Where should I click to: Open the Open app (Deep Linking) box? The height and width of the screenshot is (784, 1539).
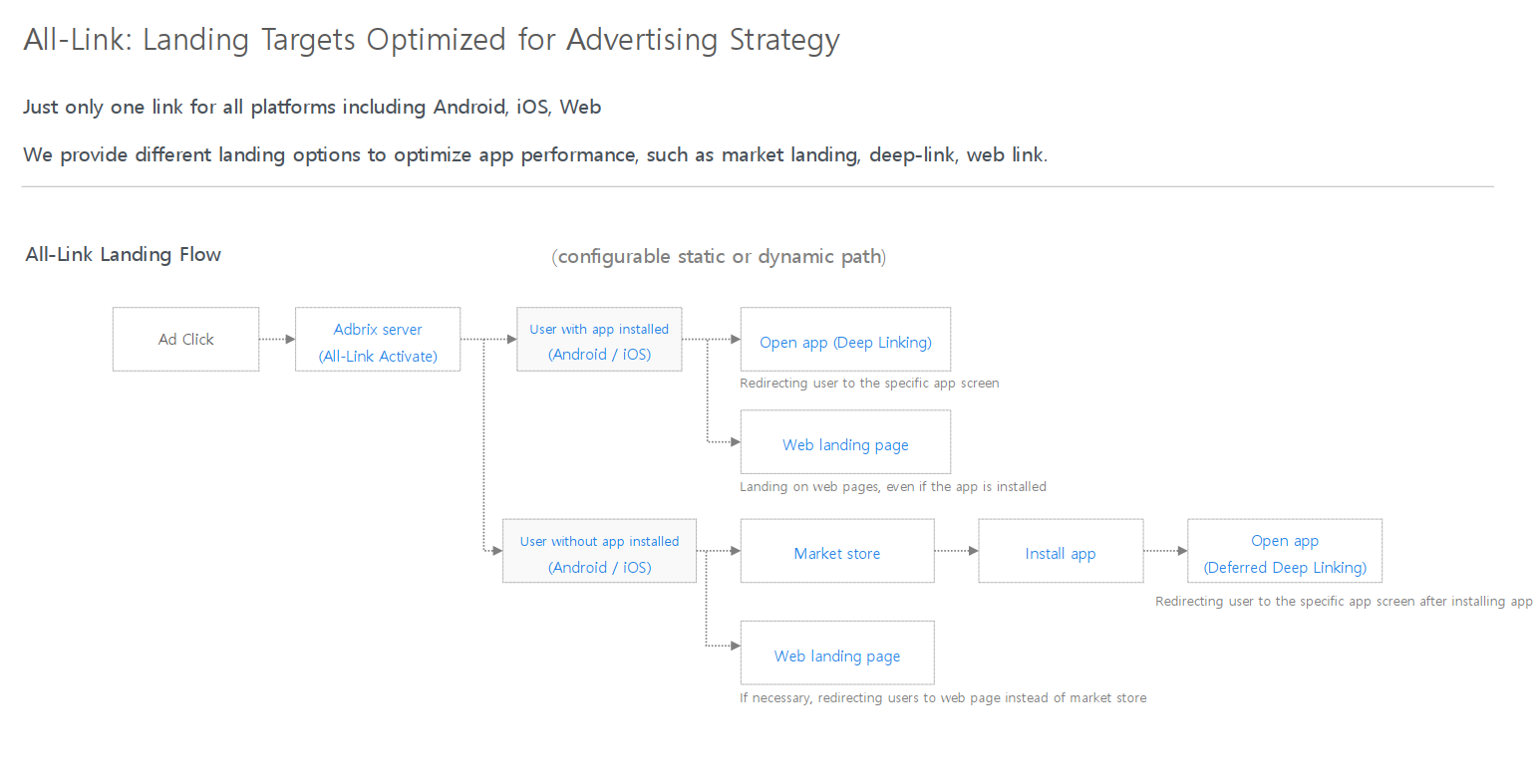[845, 342]
